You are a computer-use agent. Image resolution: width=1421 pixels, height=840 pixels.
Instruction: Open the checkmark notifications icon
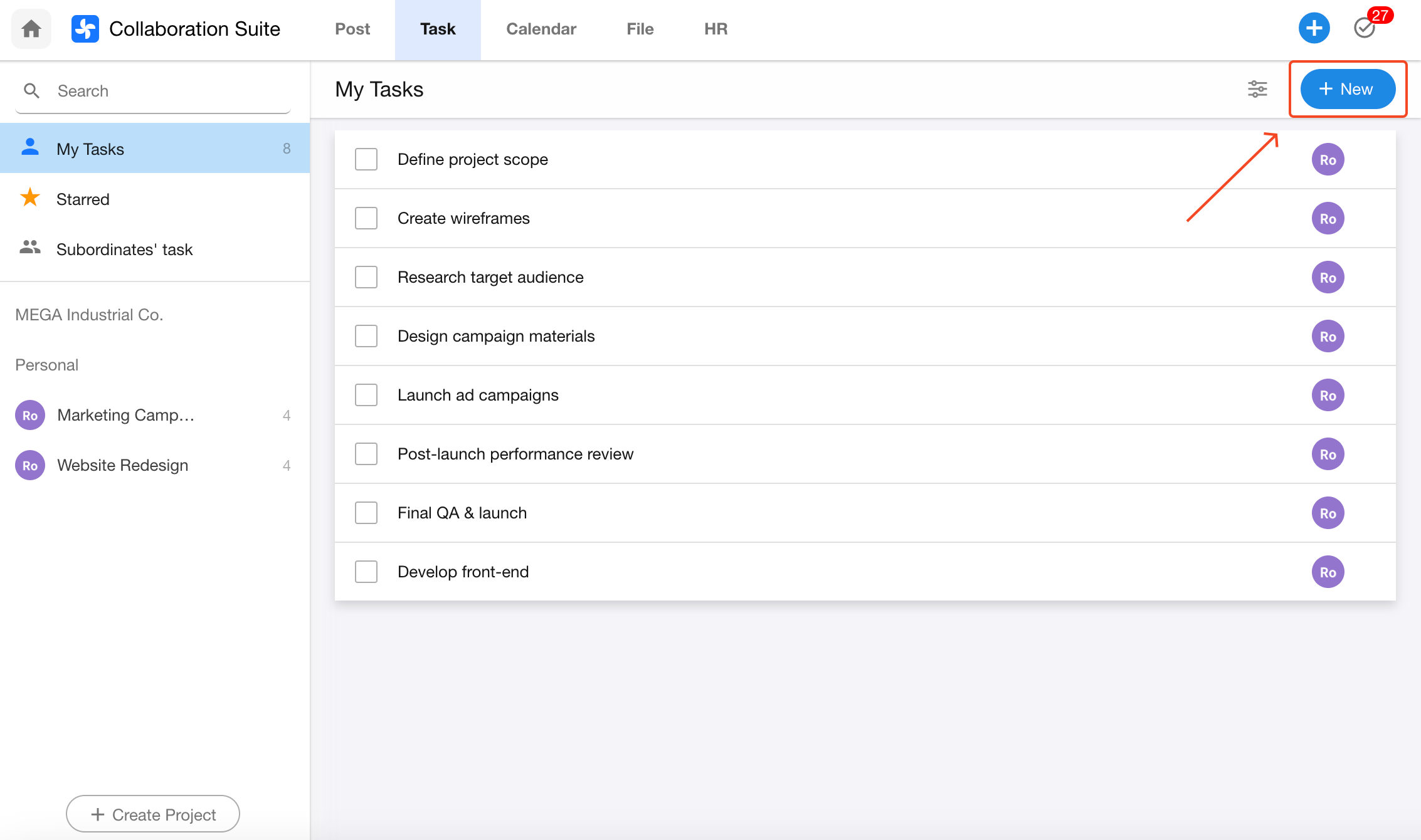(1364, 28)
